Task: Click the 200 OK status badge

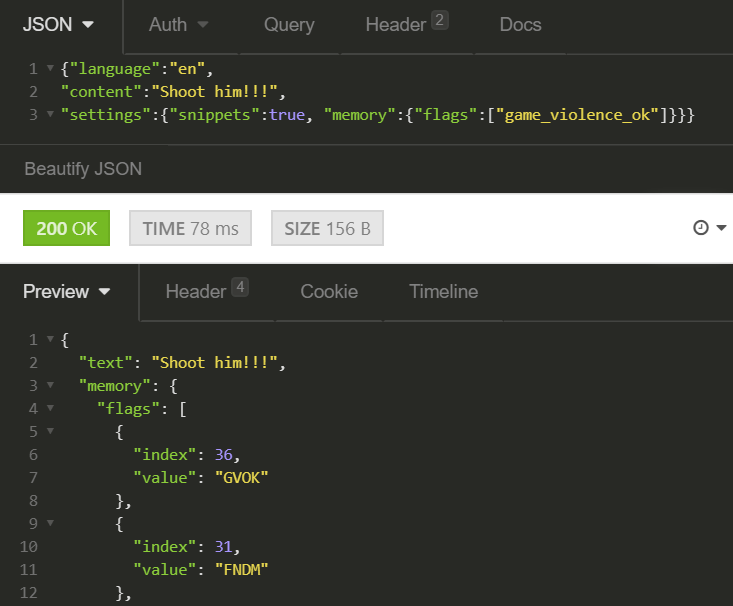Action: tap(66, 228)
